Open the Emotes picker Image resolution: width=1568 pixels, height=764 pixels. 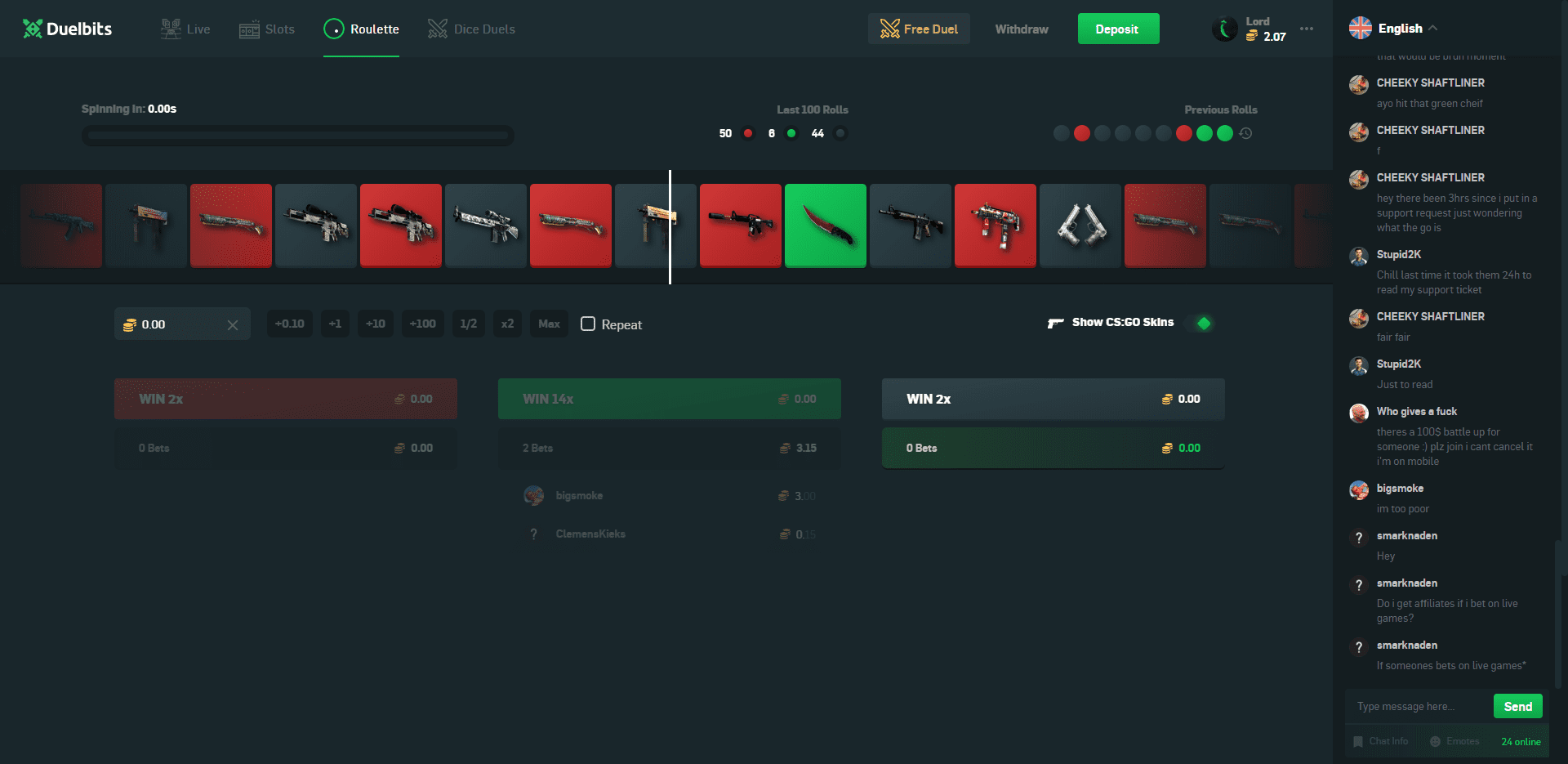point(1454,741)
